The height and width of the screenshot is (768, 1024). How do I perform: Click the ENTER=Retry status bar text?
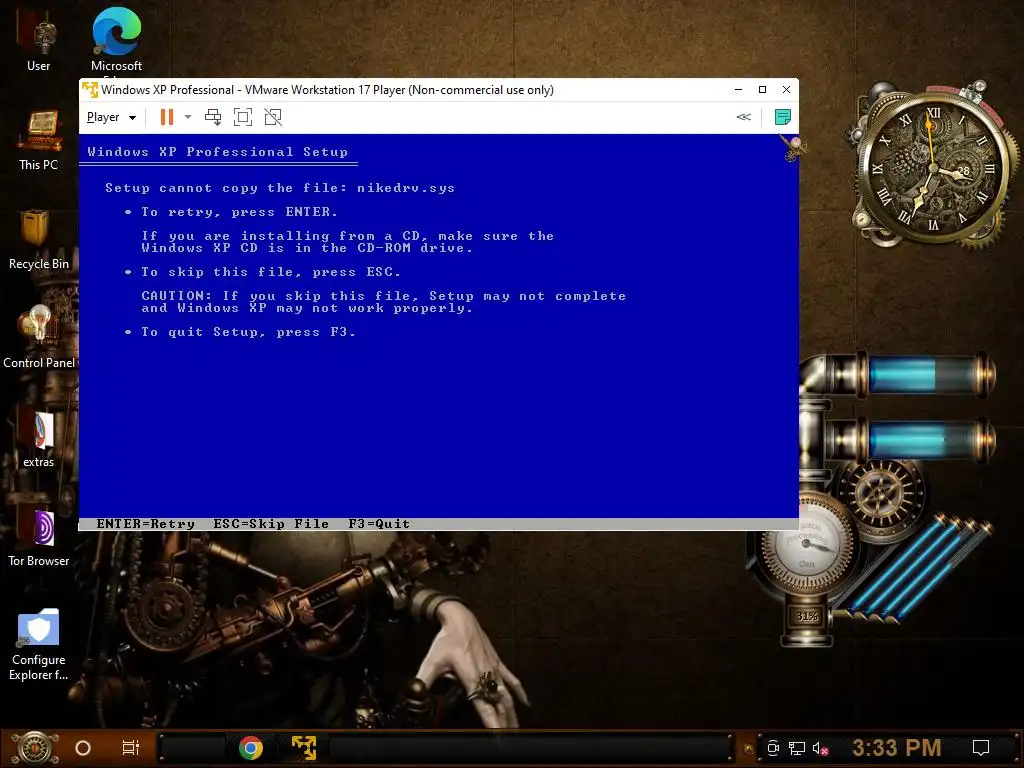point(146,524)
